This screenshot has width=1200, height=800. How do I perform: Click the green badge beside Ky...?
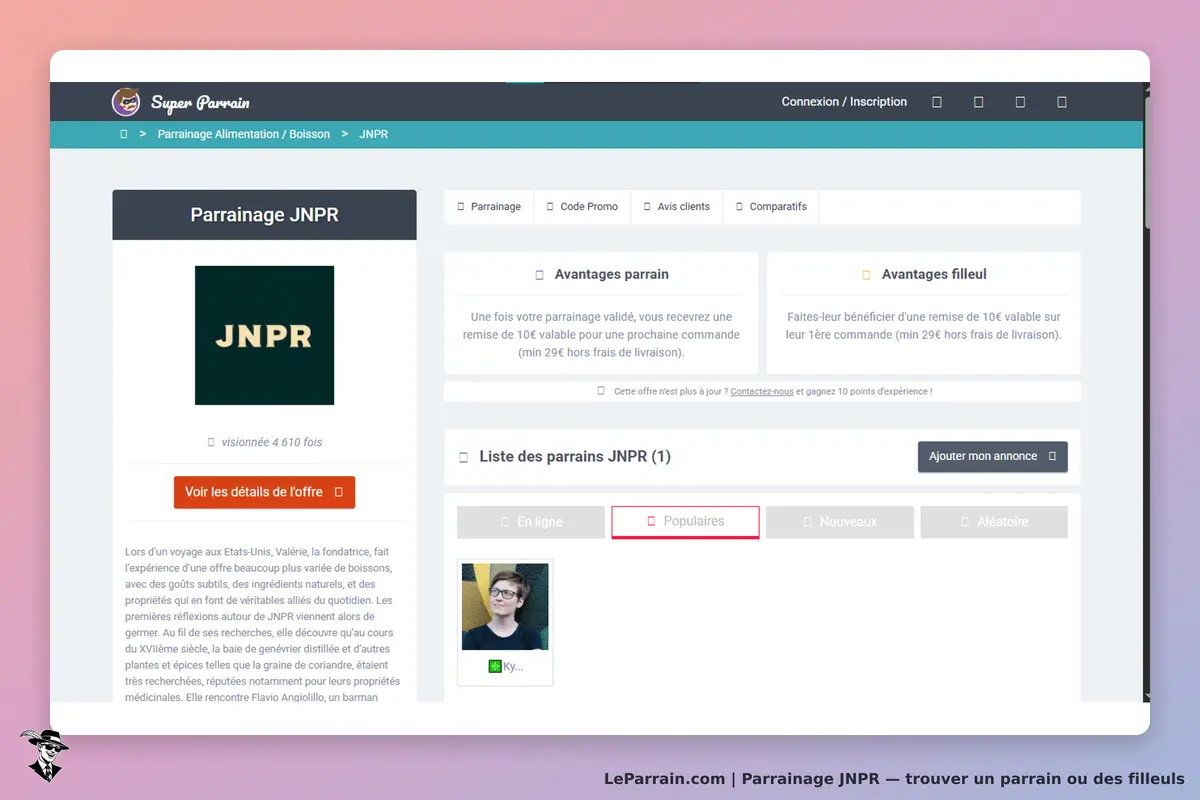(495, 666)
